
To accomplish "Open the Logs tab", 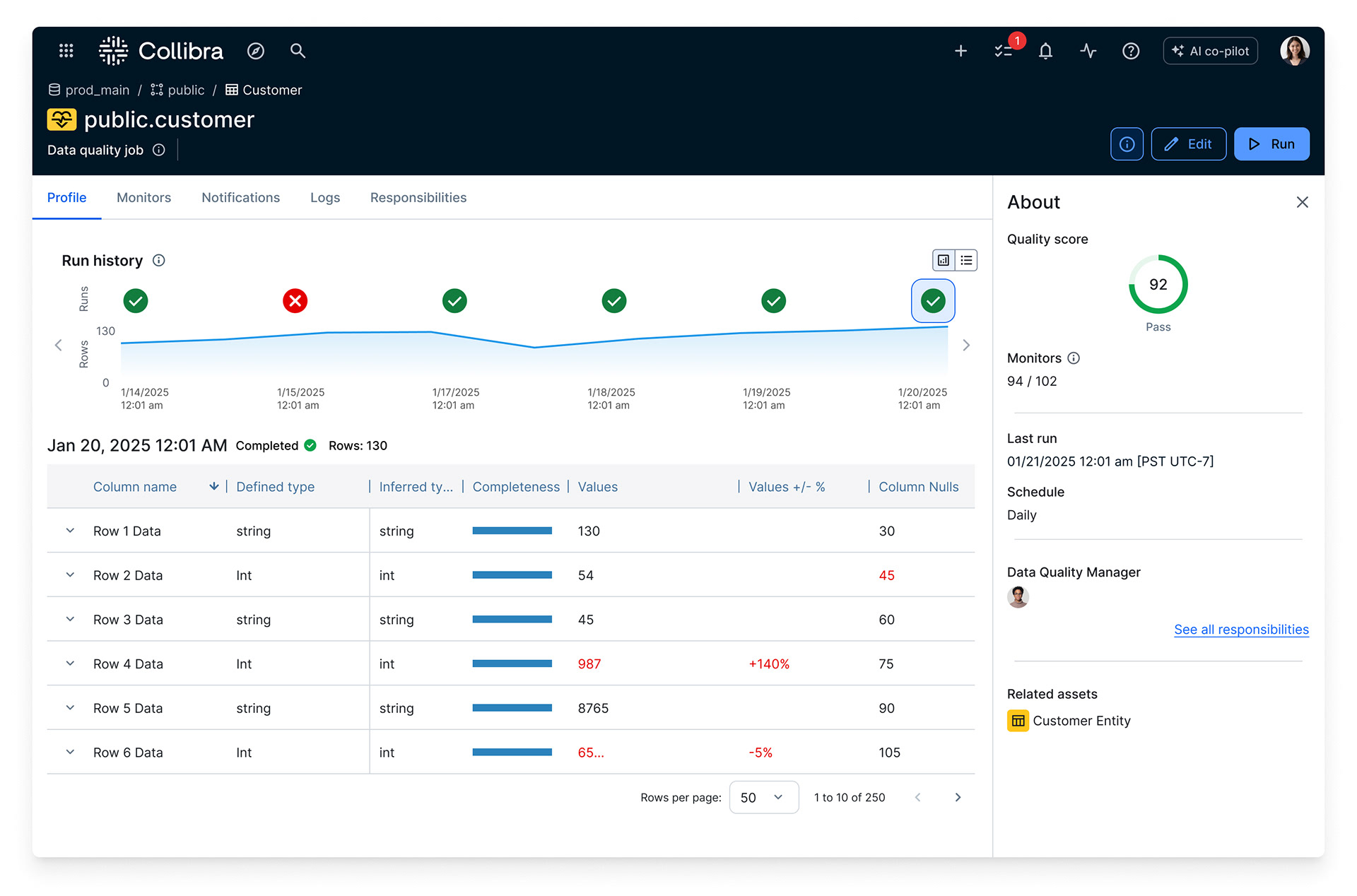I will 324,198.
